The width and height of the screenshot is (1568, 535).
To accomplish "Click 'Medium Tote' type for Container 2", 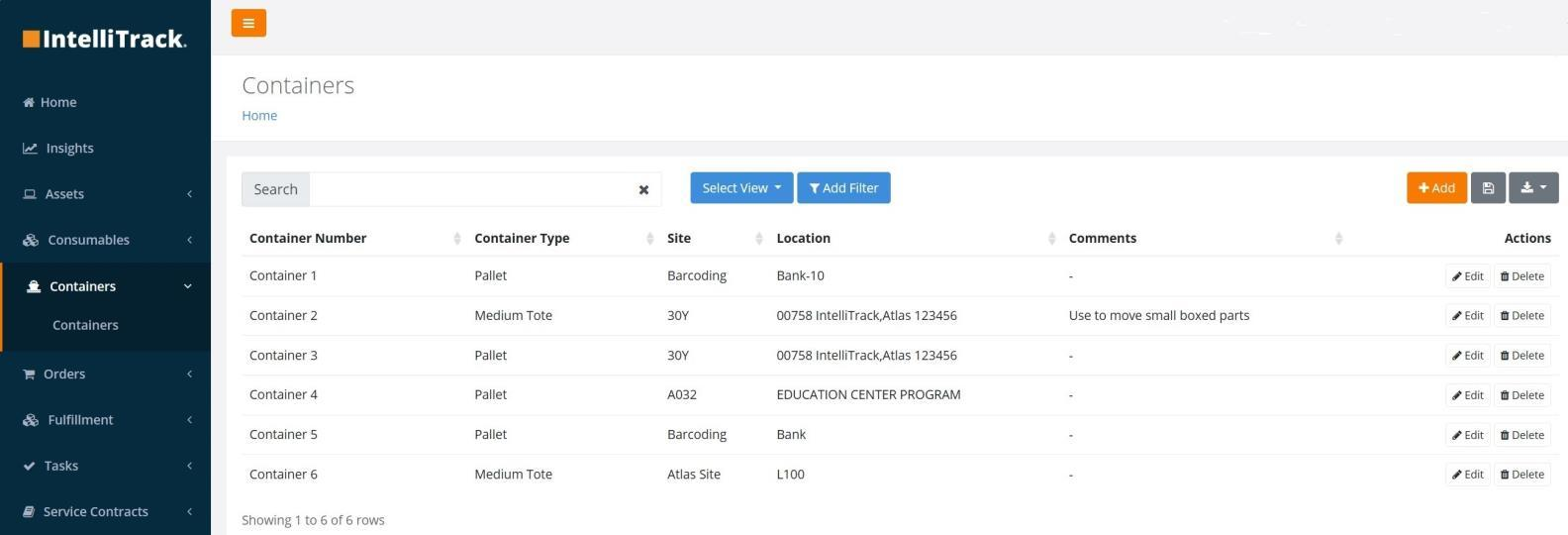I will tap(513, 315).
